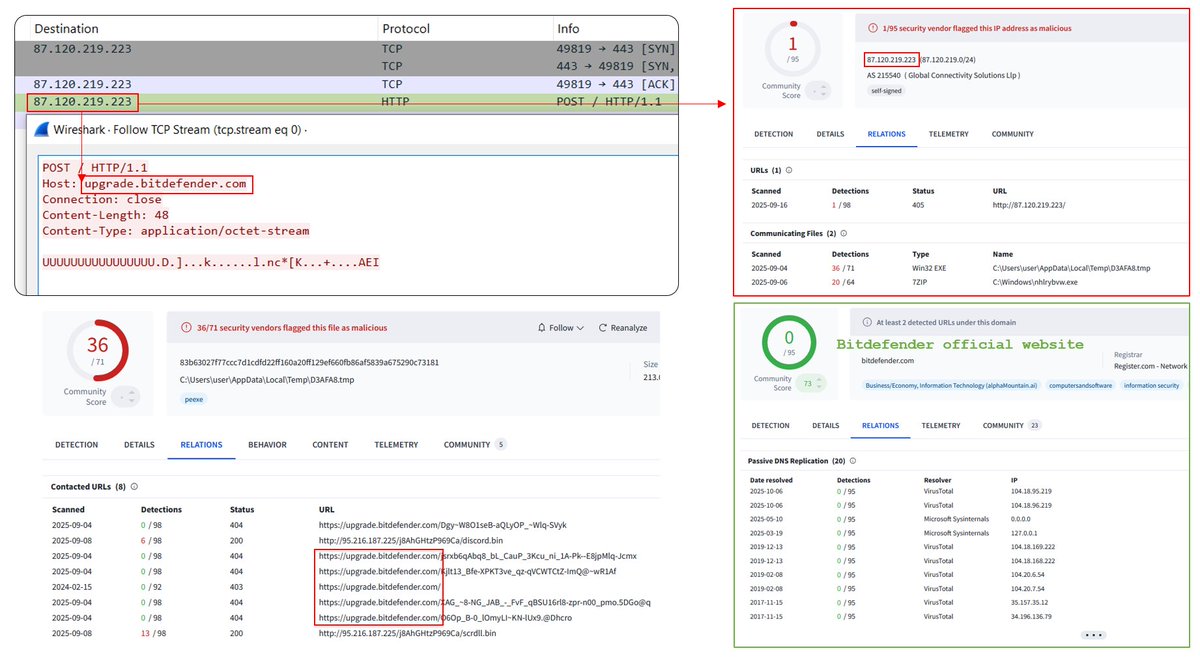Click the Reanalyze circular arrow icon
Screen dimensions: 1200x657
(602, 327)
